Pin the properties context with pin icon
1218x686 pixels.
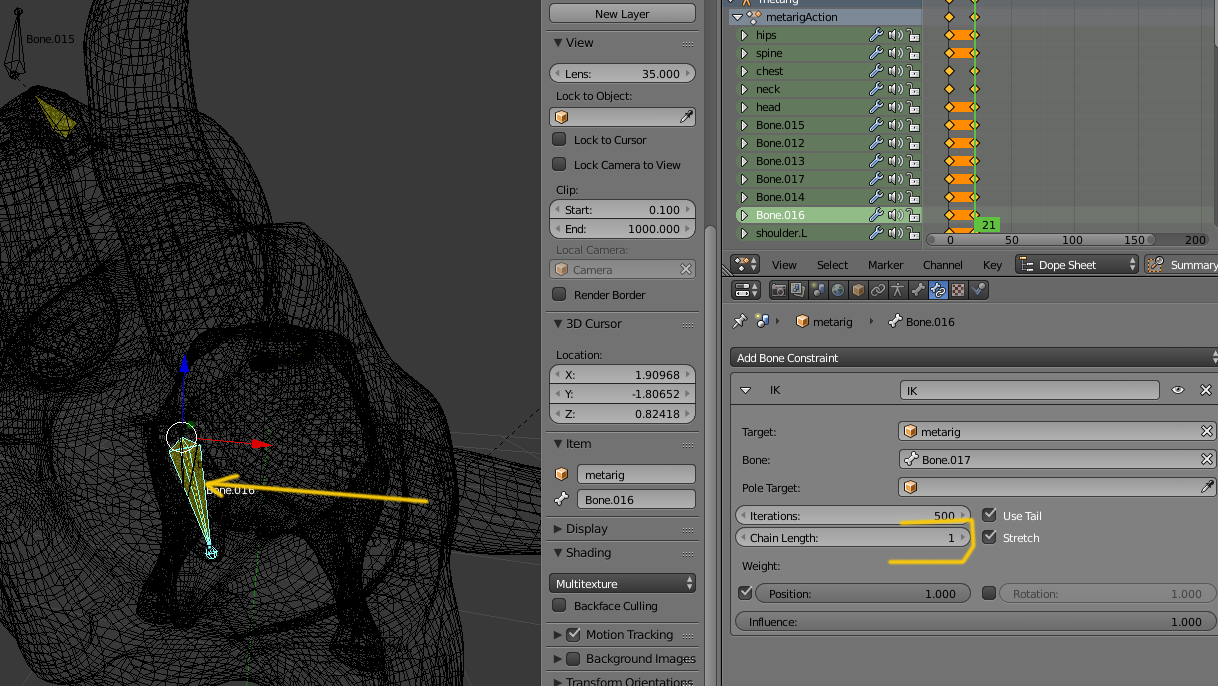pyautogui.click(x=739, y=322)
